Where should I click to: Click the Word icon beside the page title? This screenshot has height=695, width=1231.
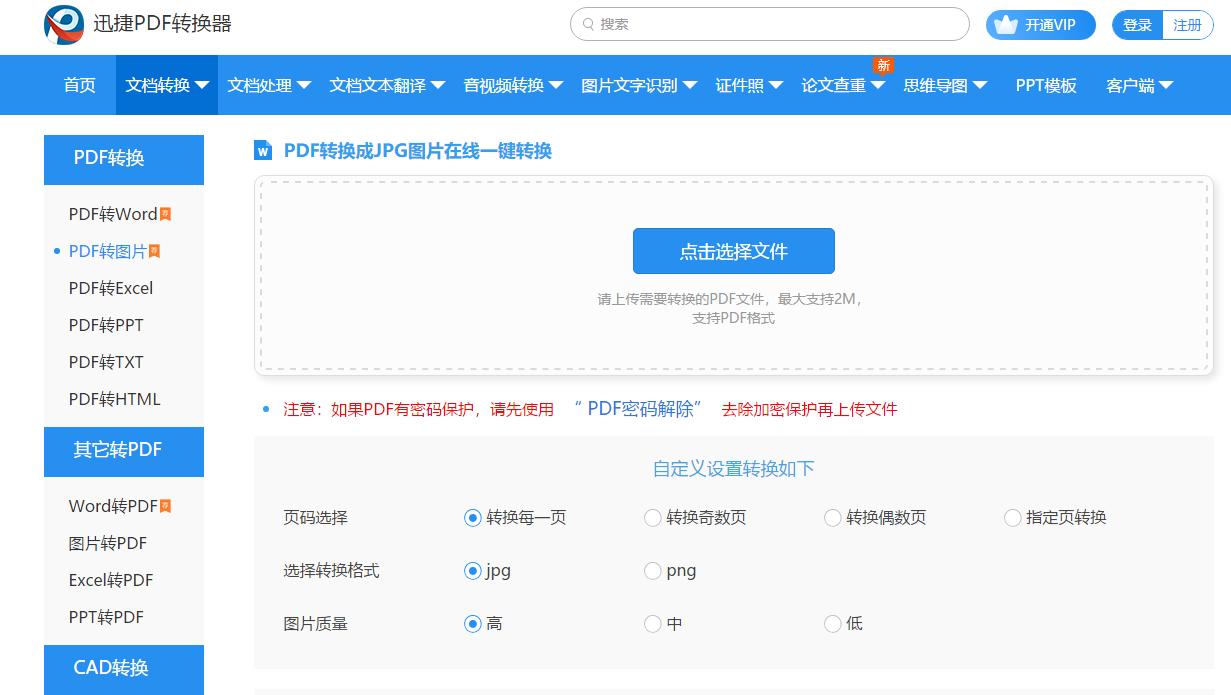[263, 151]
